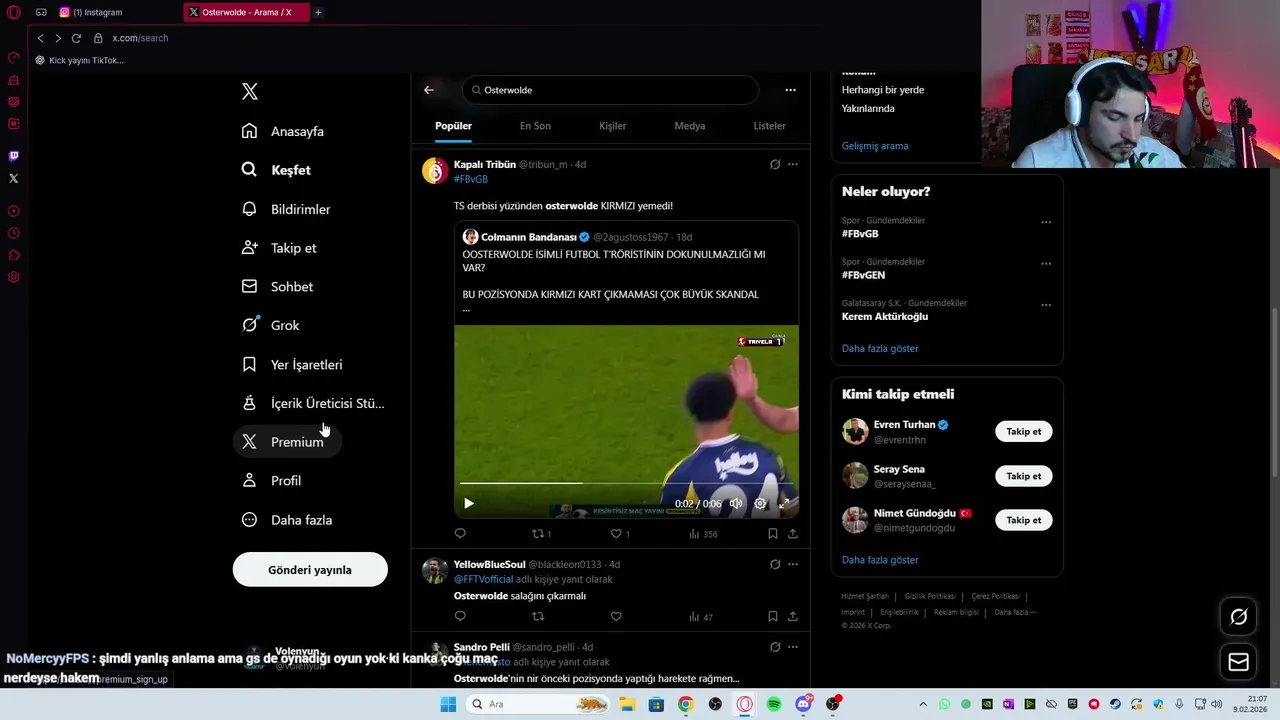Click the Gönderi yayınla button
Screen dimensions: 1280x720
(310, 570)
